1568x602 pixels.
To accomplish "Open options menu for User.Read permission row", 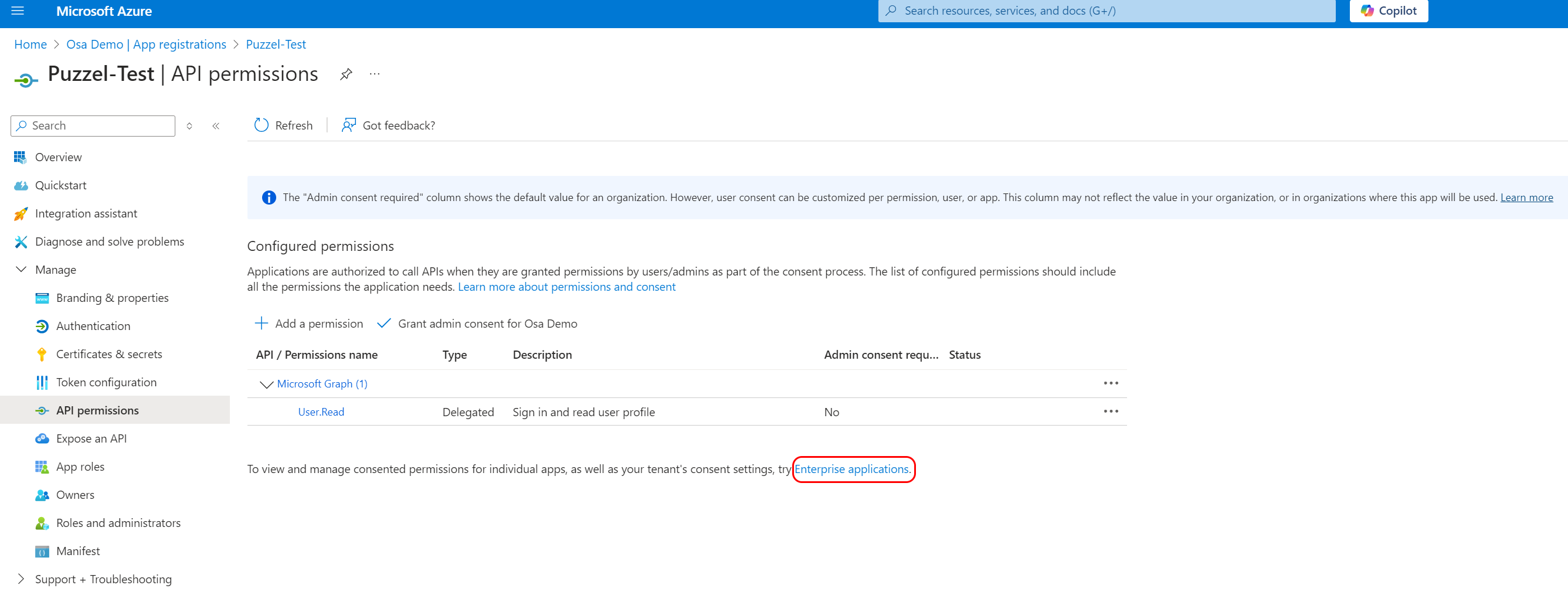I will [x=1111, y=411].
